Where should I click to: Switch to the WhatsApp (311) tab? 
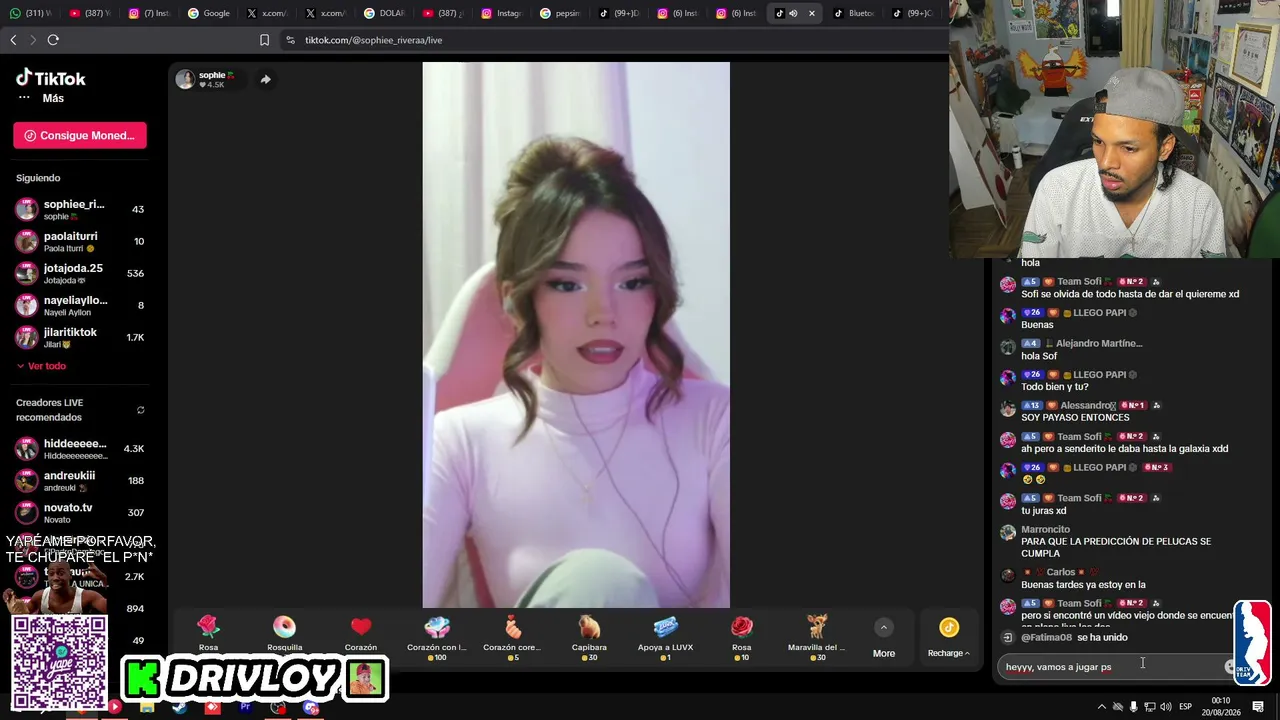pos(33,13)
